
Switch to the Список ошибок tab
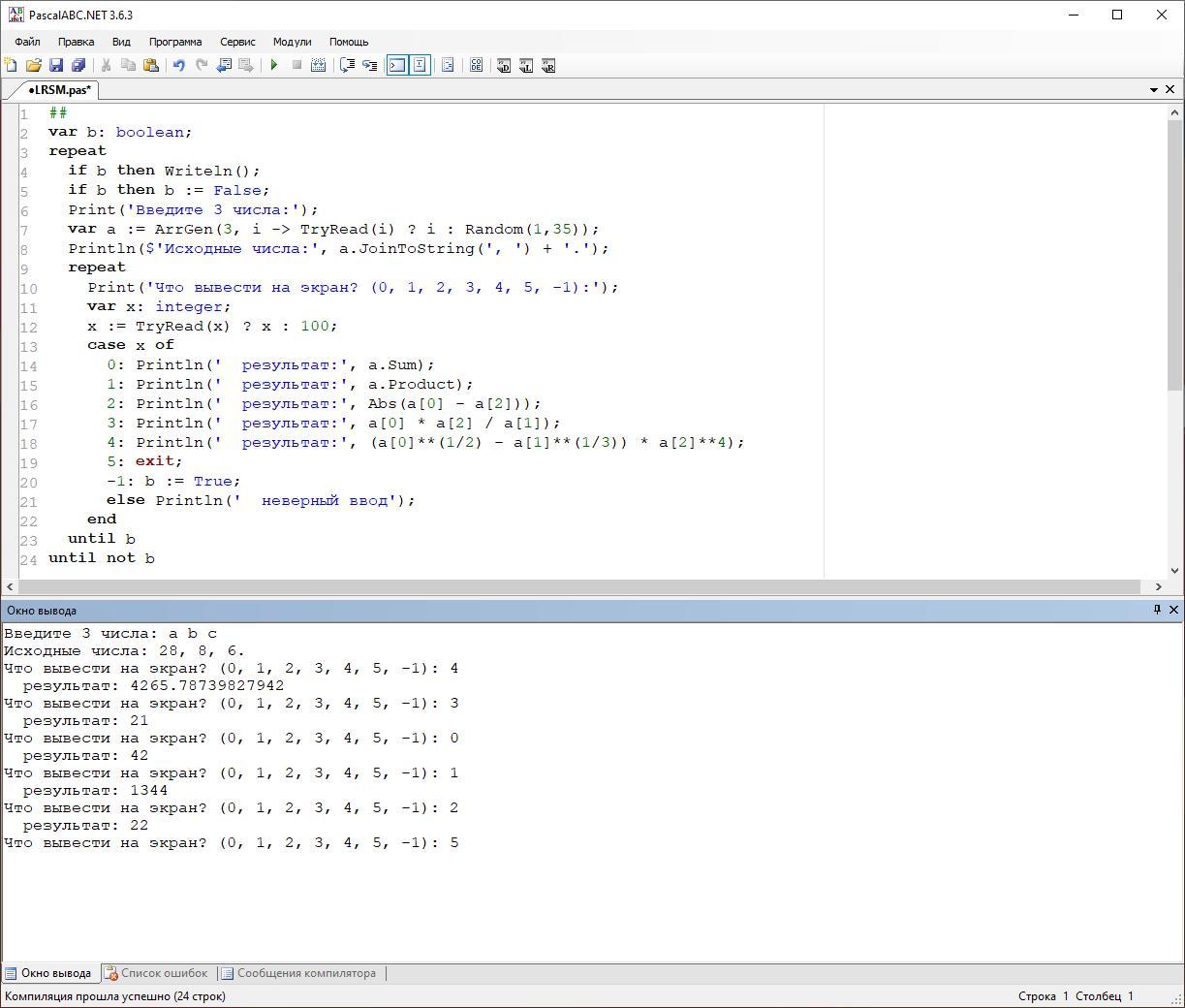click(x=156, y=973)
